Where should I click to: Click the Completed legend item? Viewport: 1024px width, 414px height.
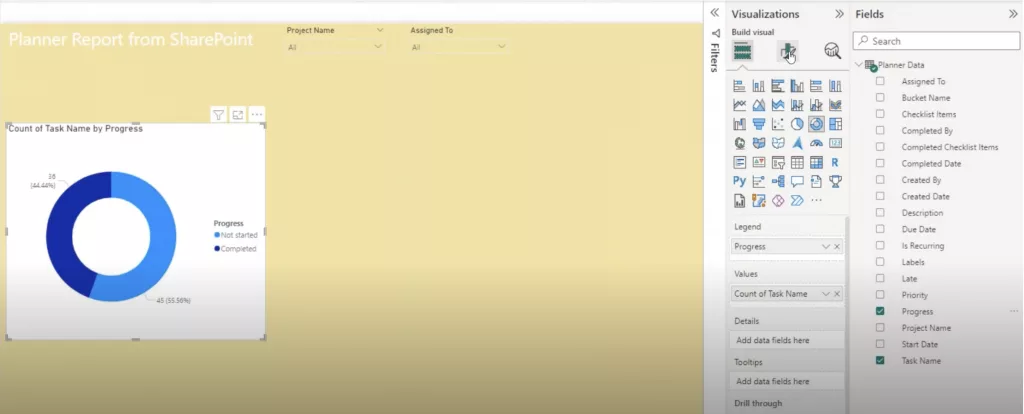[235, 249]
